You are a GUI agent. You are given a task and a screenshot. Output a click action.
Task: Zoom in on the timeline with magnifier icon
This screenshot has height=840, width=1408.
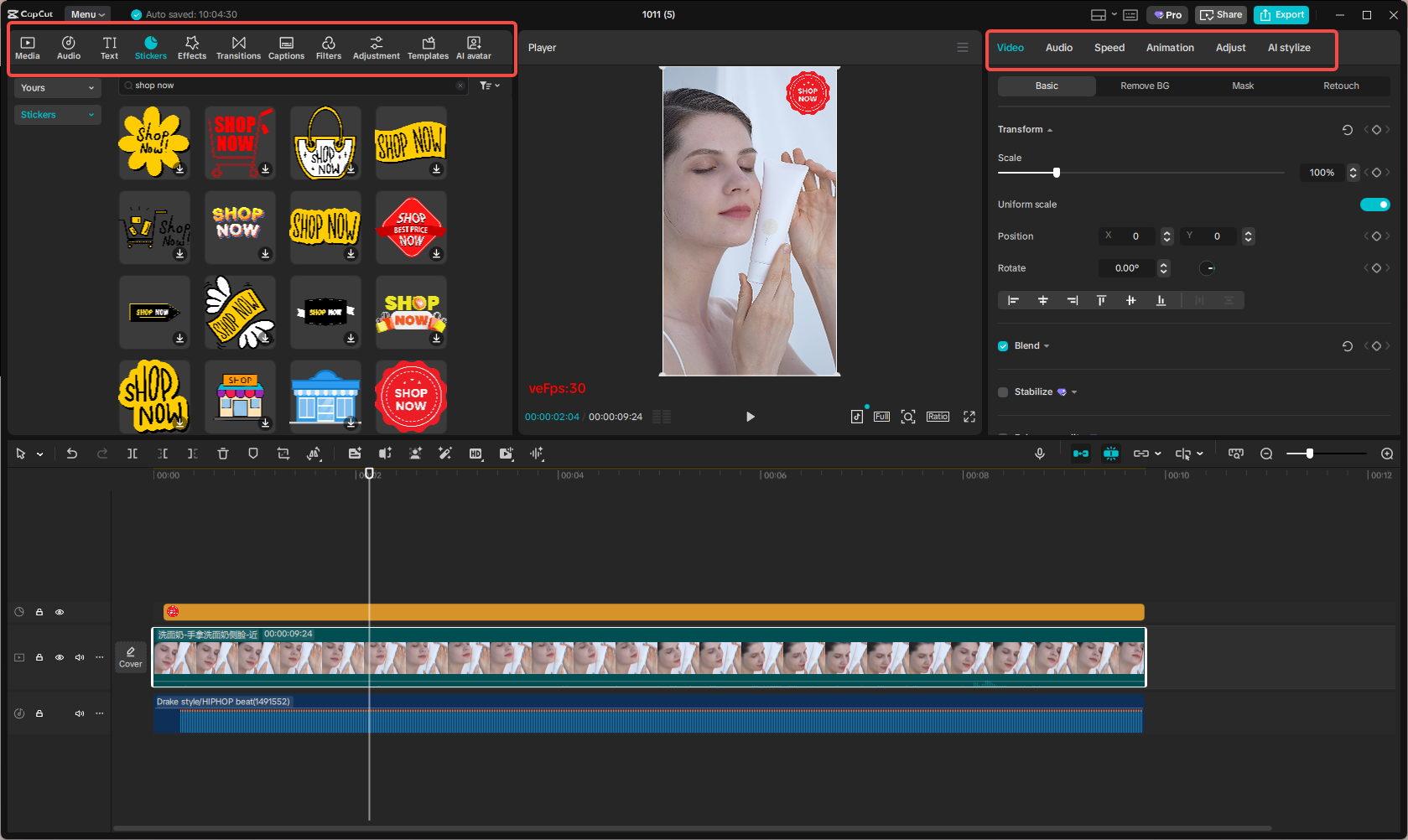1388,454
